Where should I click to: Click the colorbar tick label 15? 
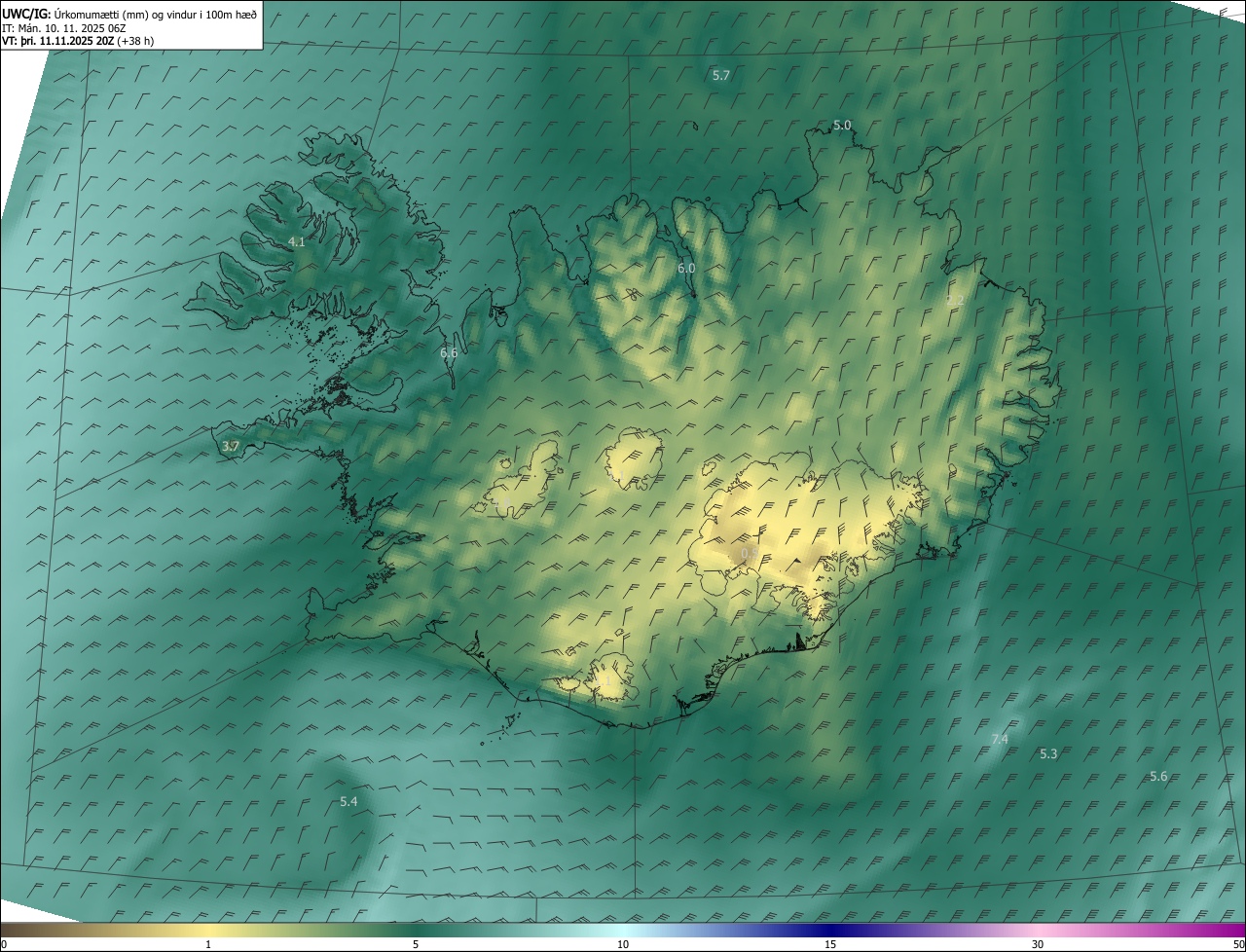click(830, 944)
